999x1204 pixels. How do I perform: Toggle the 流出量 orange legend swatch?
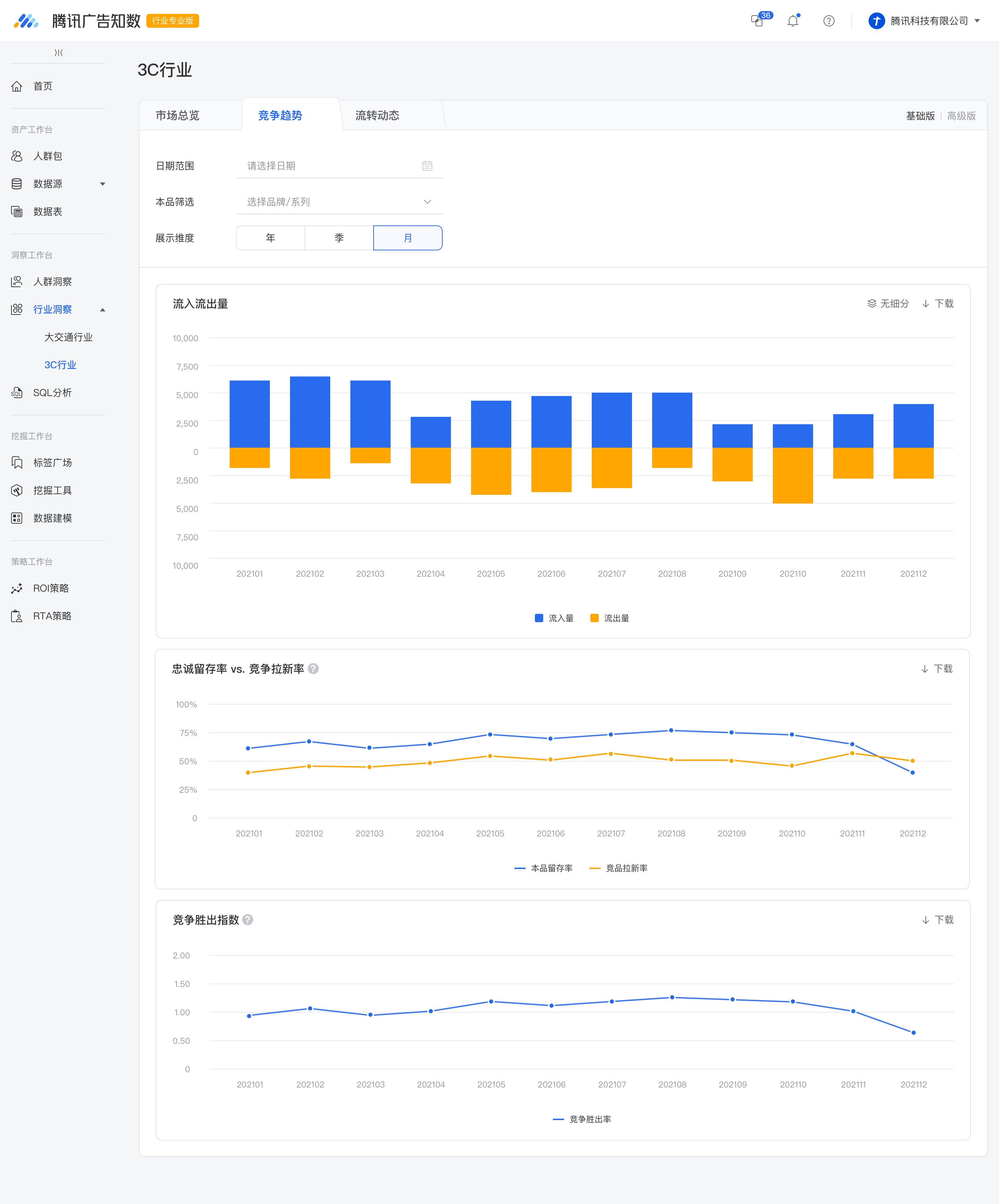(594, 618)
